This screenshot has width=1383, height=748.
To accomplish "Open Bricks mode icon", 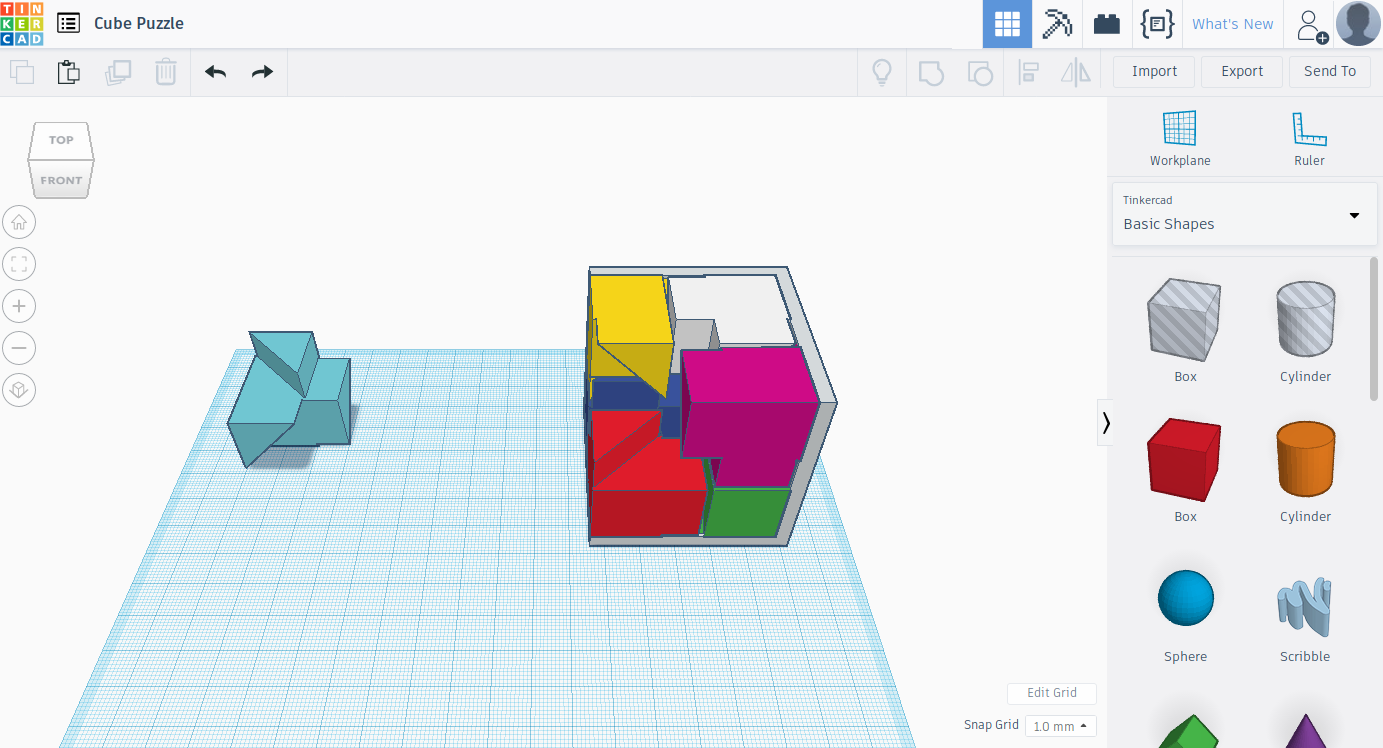I will [1107, 24].
